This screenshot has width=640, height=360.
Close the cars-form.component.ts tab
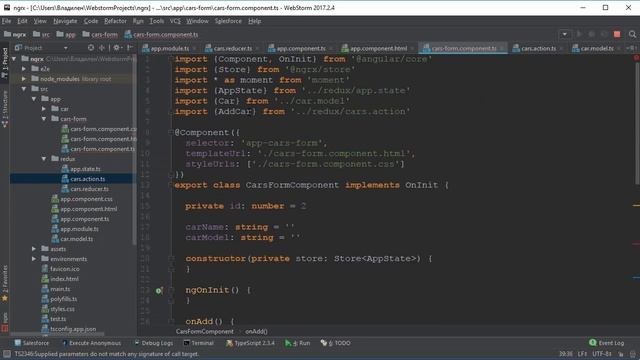coord(502,49)
